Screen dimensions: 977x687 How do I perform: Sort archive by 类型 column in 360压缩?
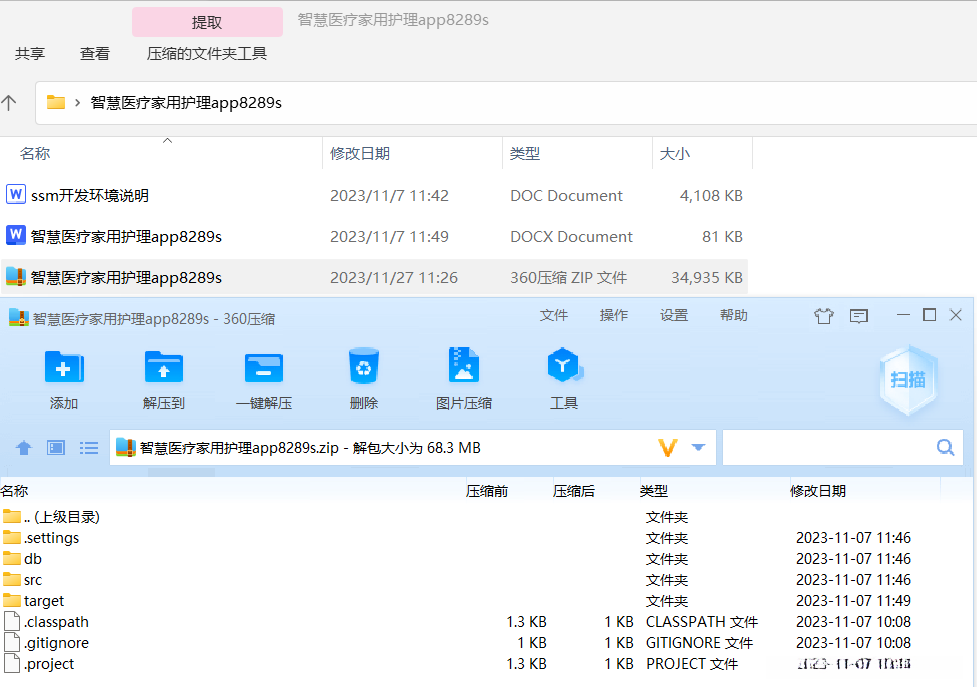click(x=654, y=491)
